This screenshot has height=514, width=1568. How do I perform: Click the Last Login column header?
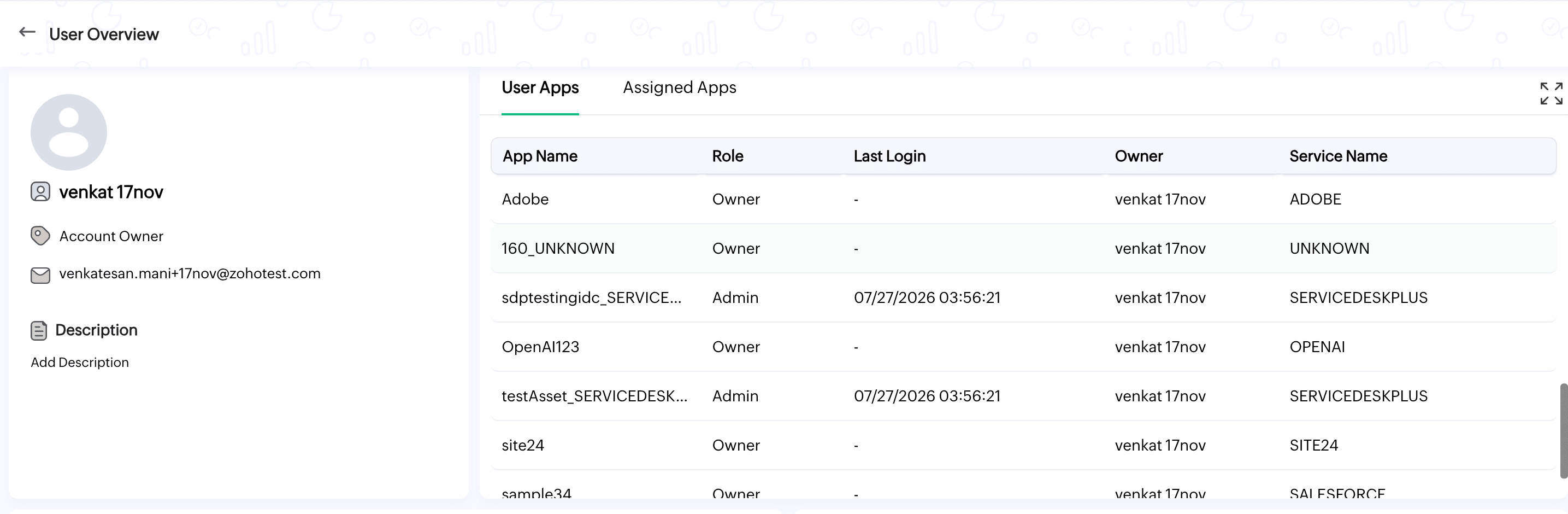pyautogui.click(x=889, y=156)
